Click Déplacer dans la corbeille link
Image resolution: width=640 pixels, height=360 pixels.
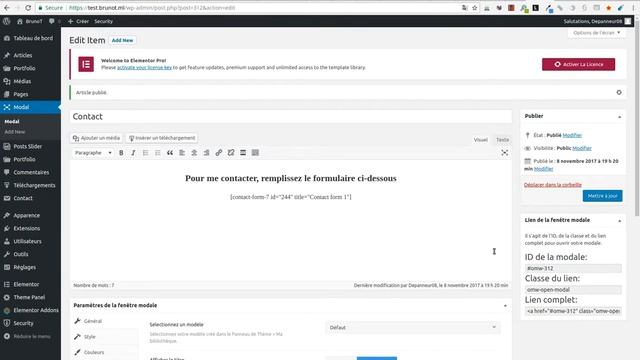click(x=553, y=184)
